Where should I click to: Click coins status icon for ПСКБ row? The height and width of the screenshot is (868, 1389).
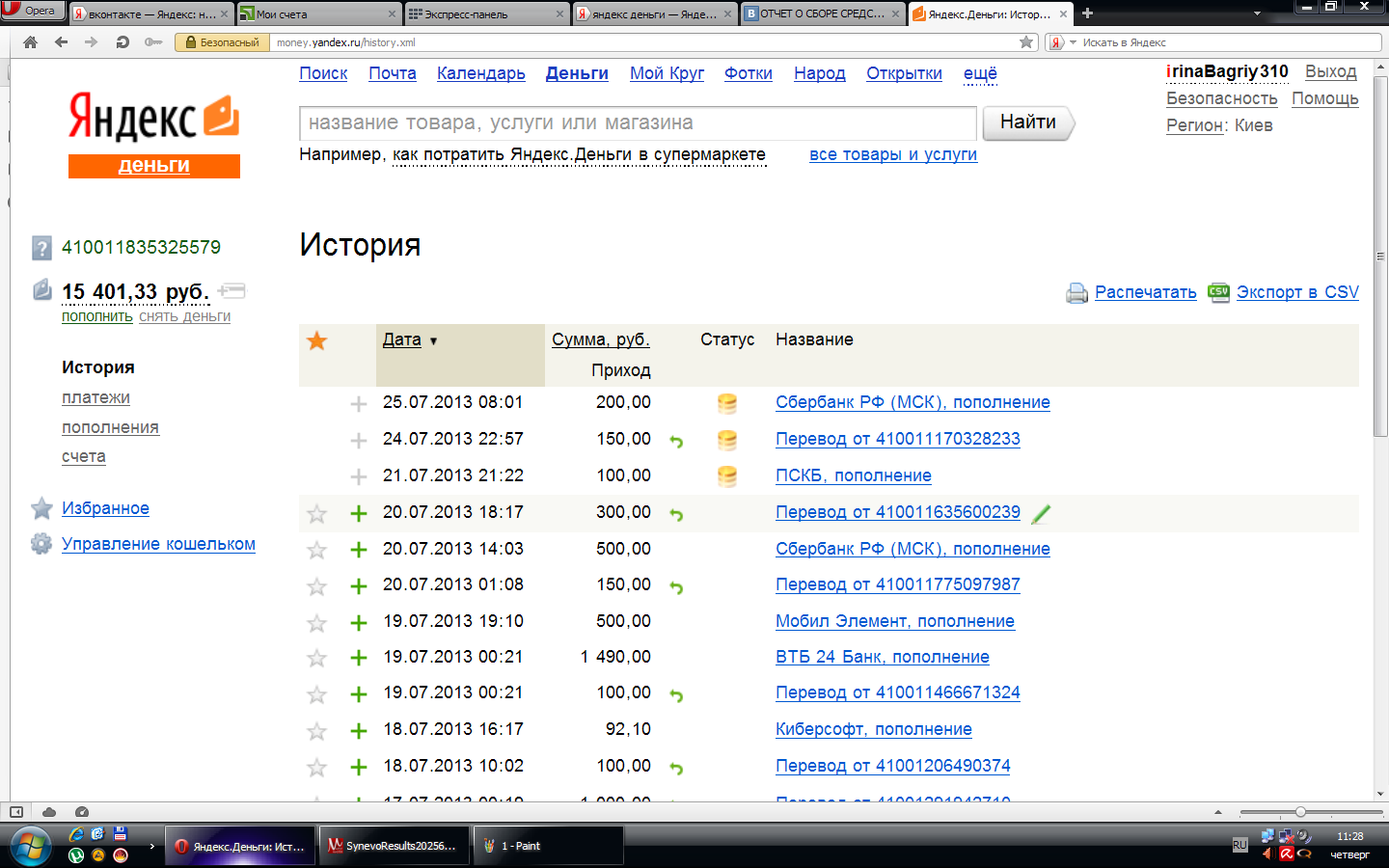point(727,476)
